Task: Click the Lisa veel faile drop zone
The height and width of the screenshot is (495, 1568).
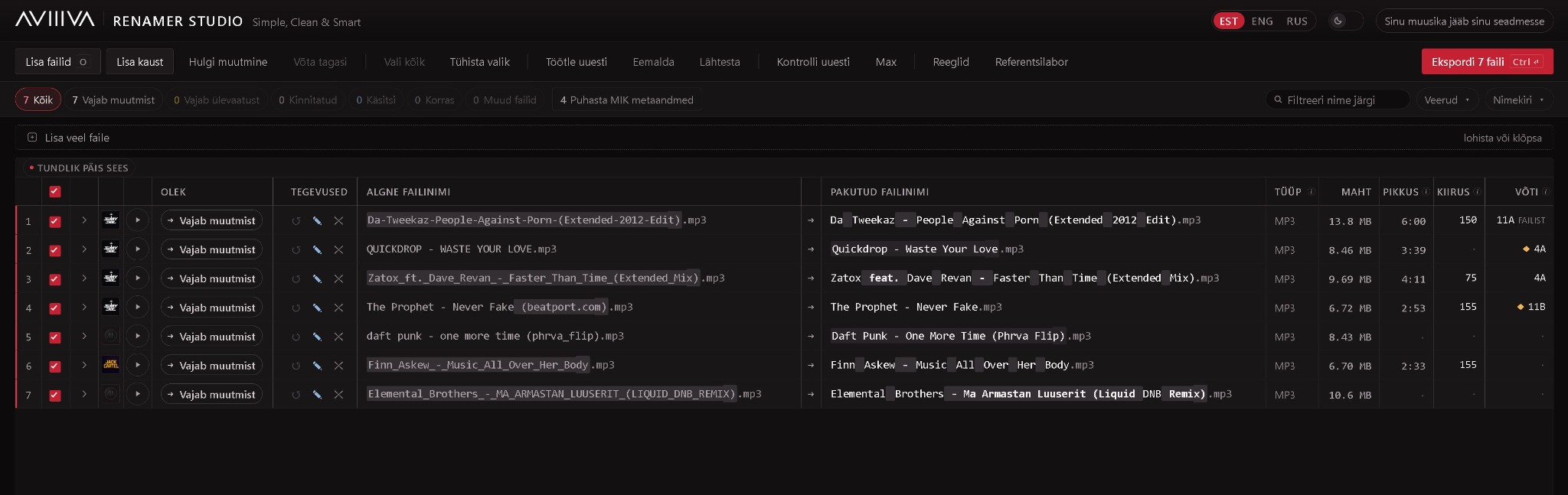Action: point(784,138)
